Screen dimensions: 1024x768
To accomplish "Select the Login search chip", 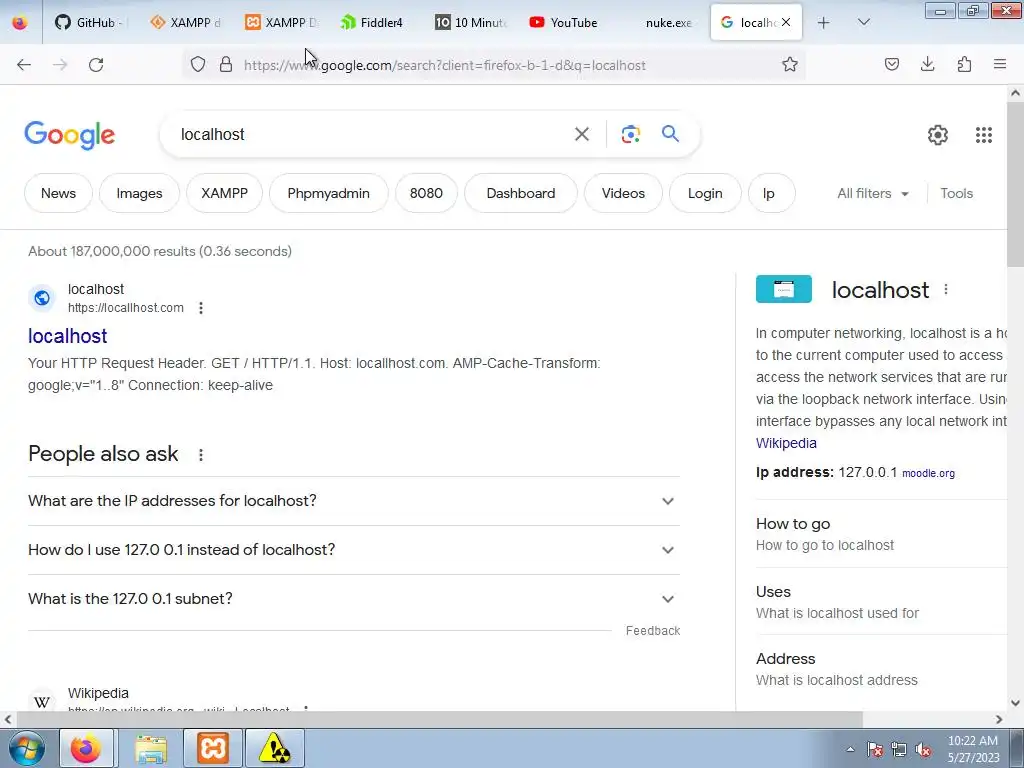I will tap(705, 193).
